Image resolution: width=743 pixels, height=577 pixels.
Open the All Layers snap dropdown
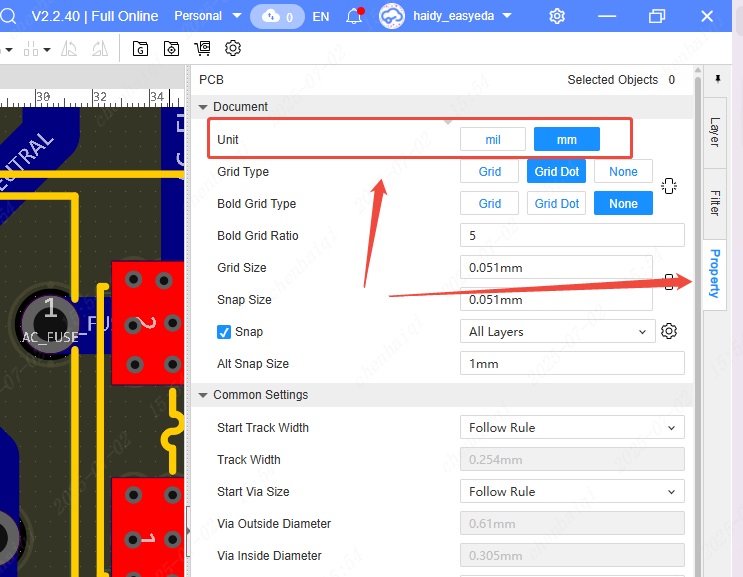tap(556, 331)
